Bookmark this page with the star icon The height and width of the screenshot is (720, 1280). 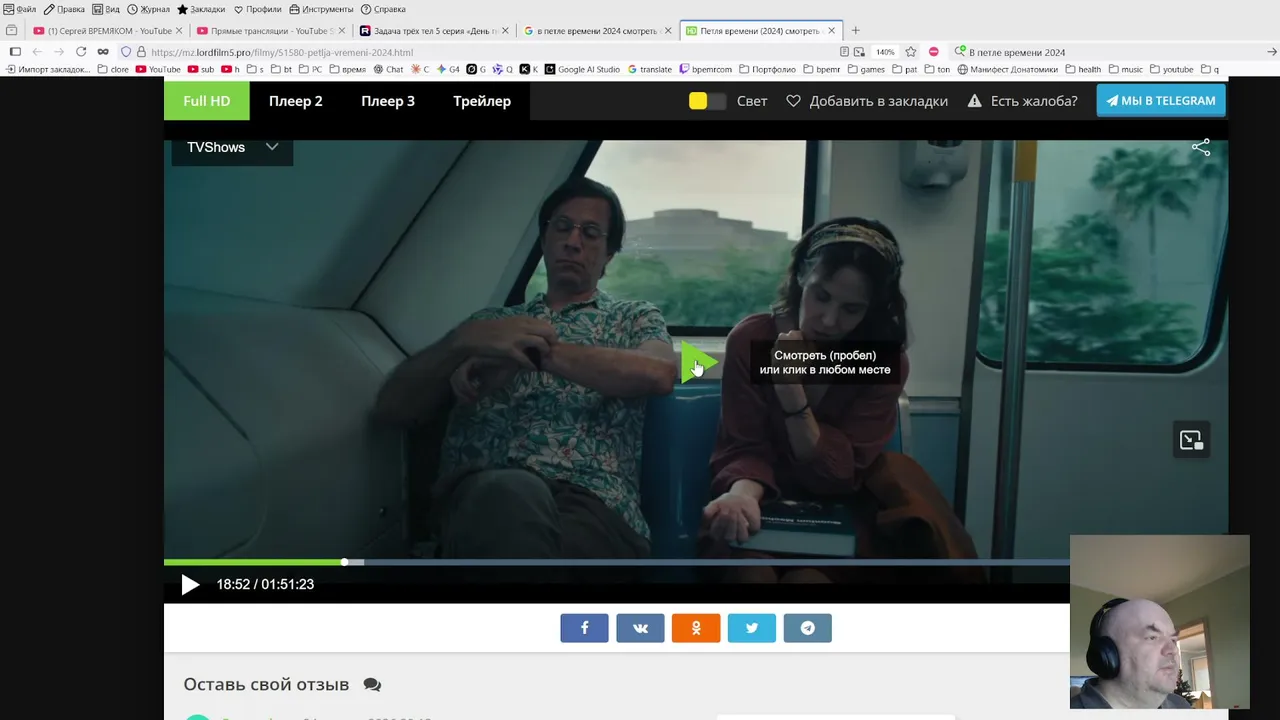(911, 52)
